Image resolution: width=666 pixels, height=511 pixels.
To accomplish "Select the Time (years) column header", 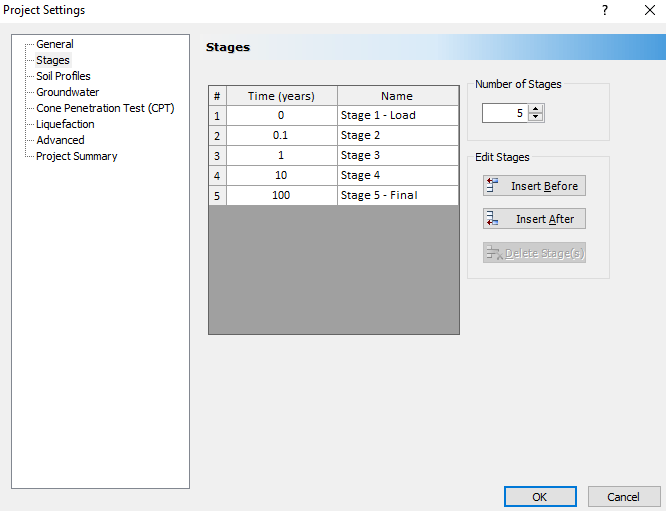I will (282, 96).
